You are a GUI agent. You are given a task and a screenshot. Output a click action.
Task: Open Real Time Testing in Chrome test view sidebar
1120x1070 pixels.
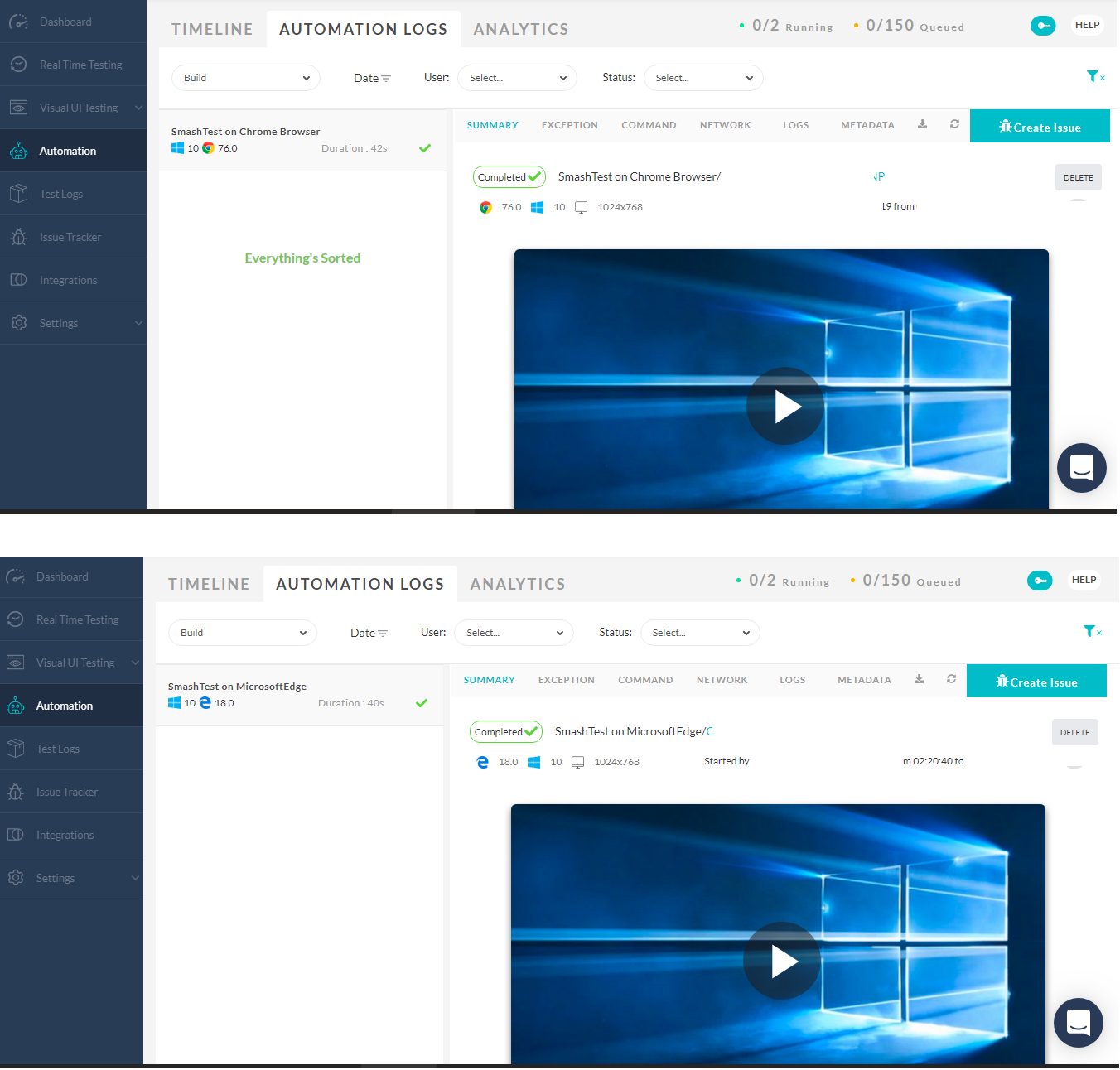tap(73, 65)
